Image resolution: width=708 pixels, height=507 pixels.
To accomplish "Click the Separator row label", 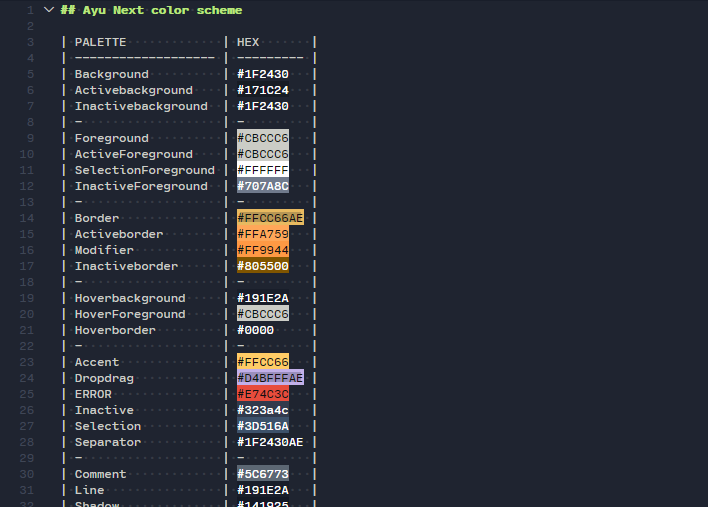I will tap(108, 442).
